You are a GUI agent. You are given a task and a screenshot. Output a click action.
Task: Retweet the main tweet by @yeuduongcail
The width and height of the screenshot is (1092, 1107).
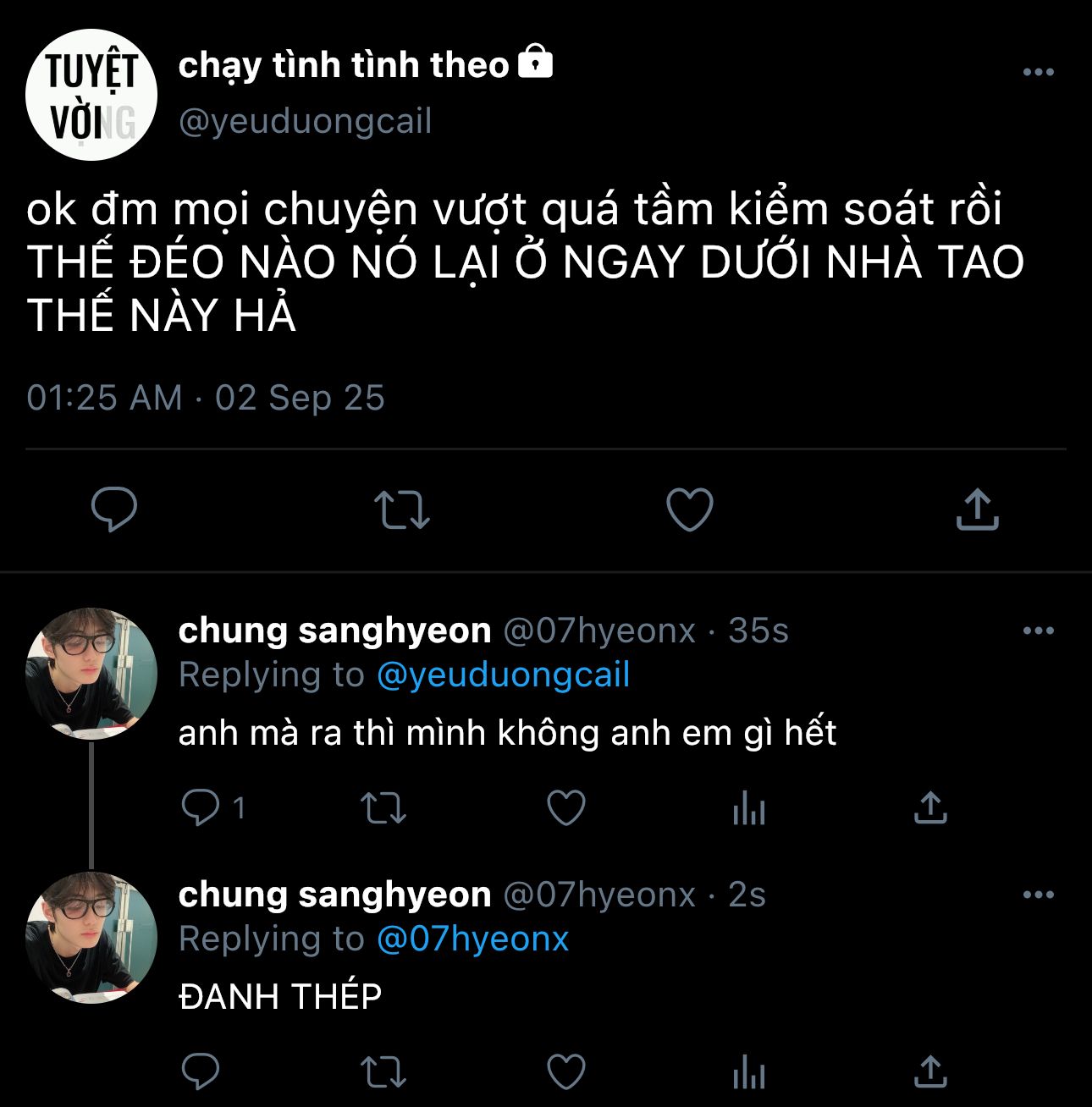(402, 509)
